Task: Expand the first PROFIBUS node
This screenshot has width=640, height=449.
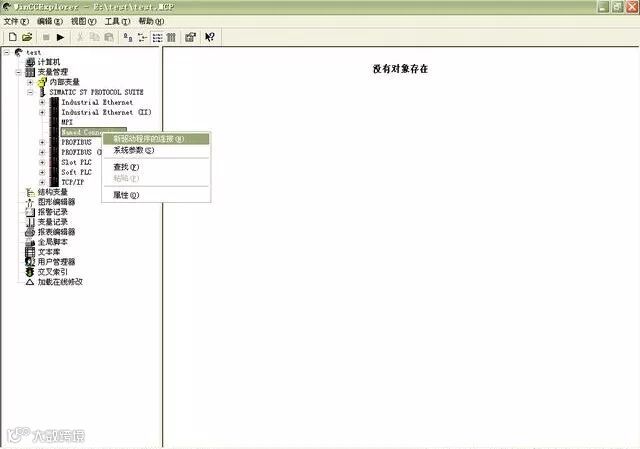Action: coord(42,142)
